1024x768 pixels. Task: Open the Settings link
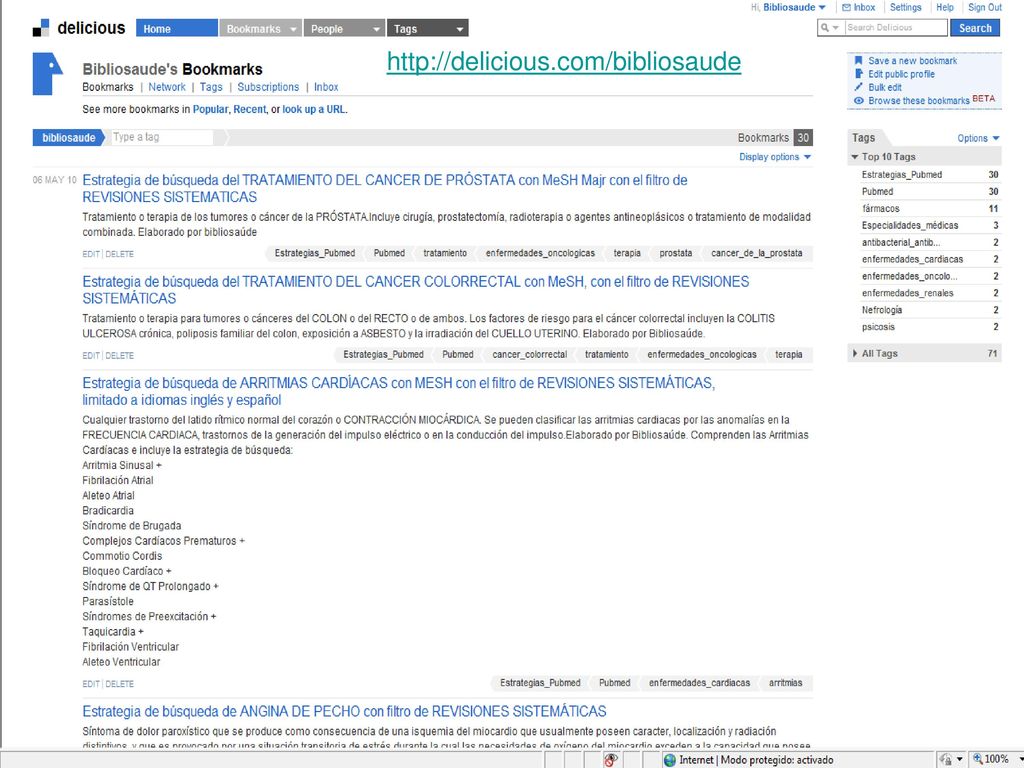tap(905, 7)
